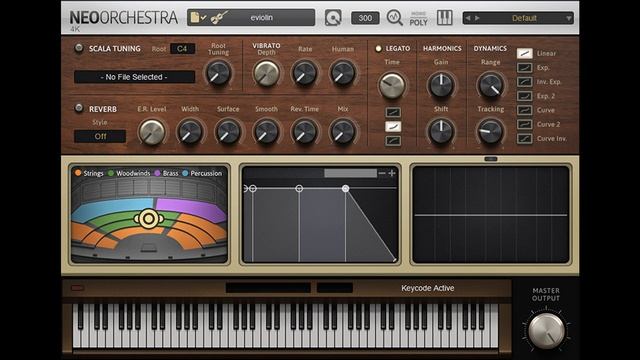This screenshot has width=640, height=360.
Task: Select next preset arrow
Action: (477, 18)
